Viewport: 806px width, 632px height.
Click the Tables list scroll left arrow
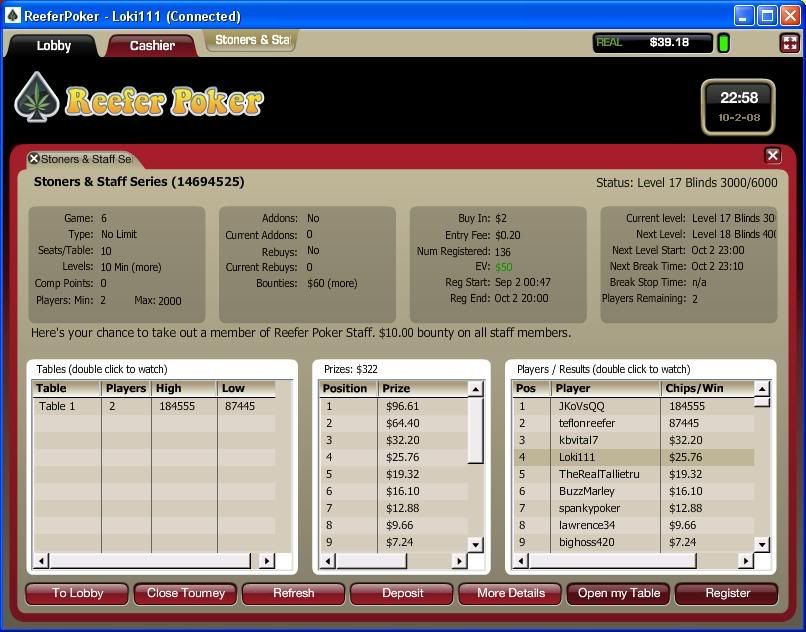tap(41, 561)
